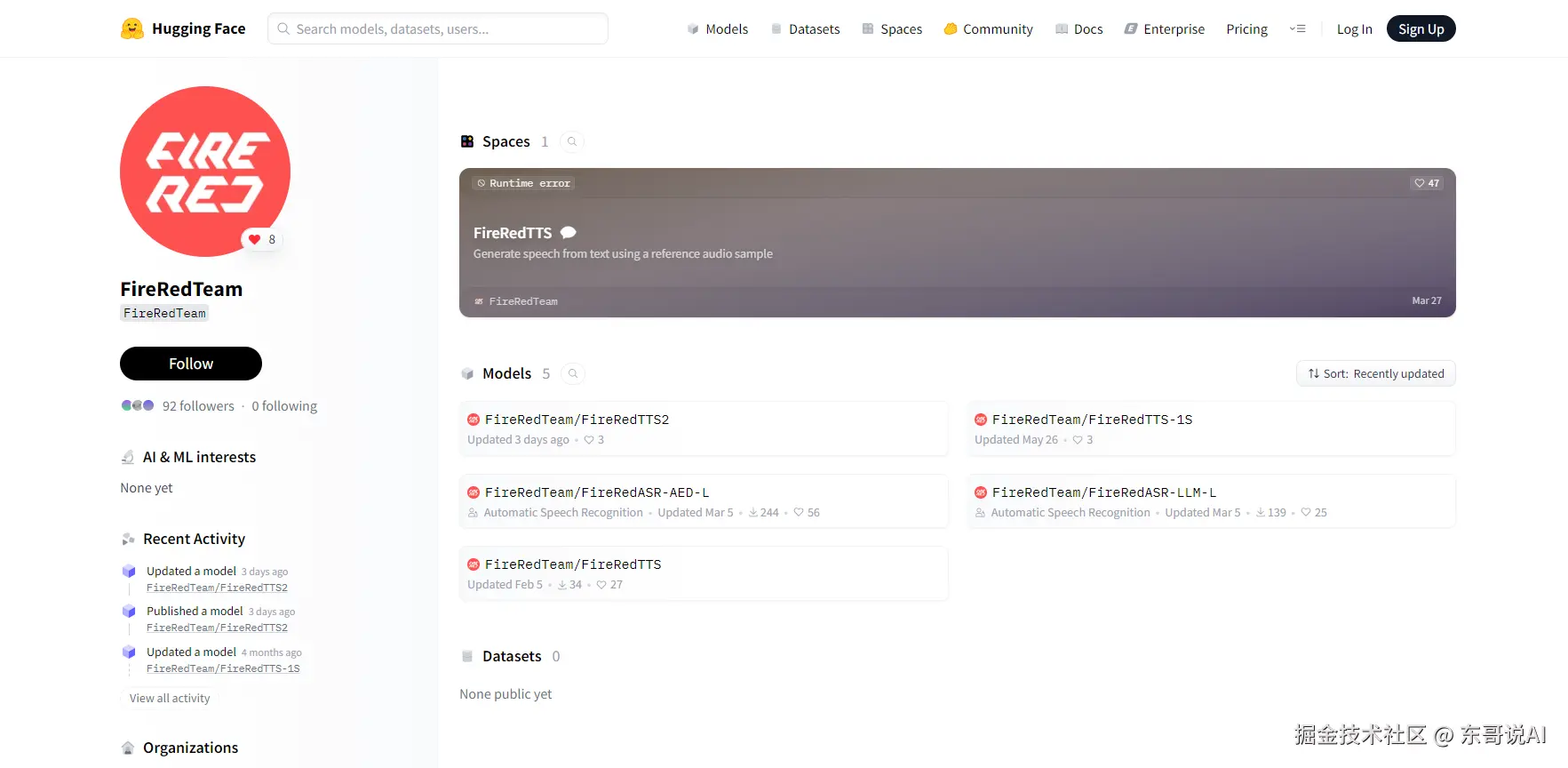
Task: Click View all activity link
Action: point(170,699)
